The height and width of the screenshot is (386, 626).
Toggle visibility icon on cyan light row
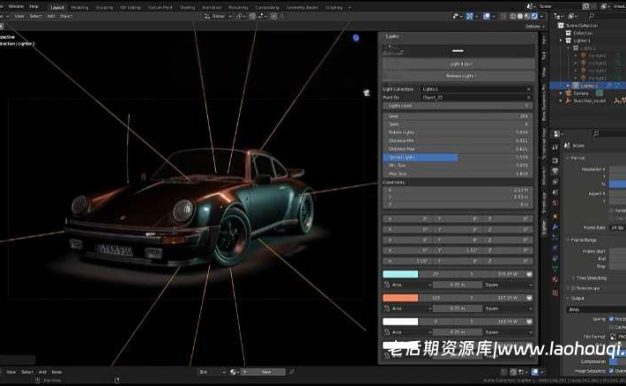pyautogui.click(x=529, y=274)
